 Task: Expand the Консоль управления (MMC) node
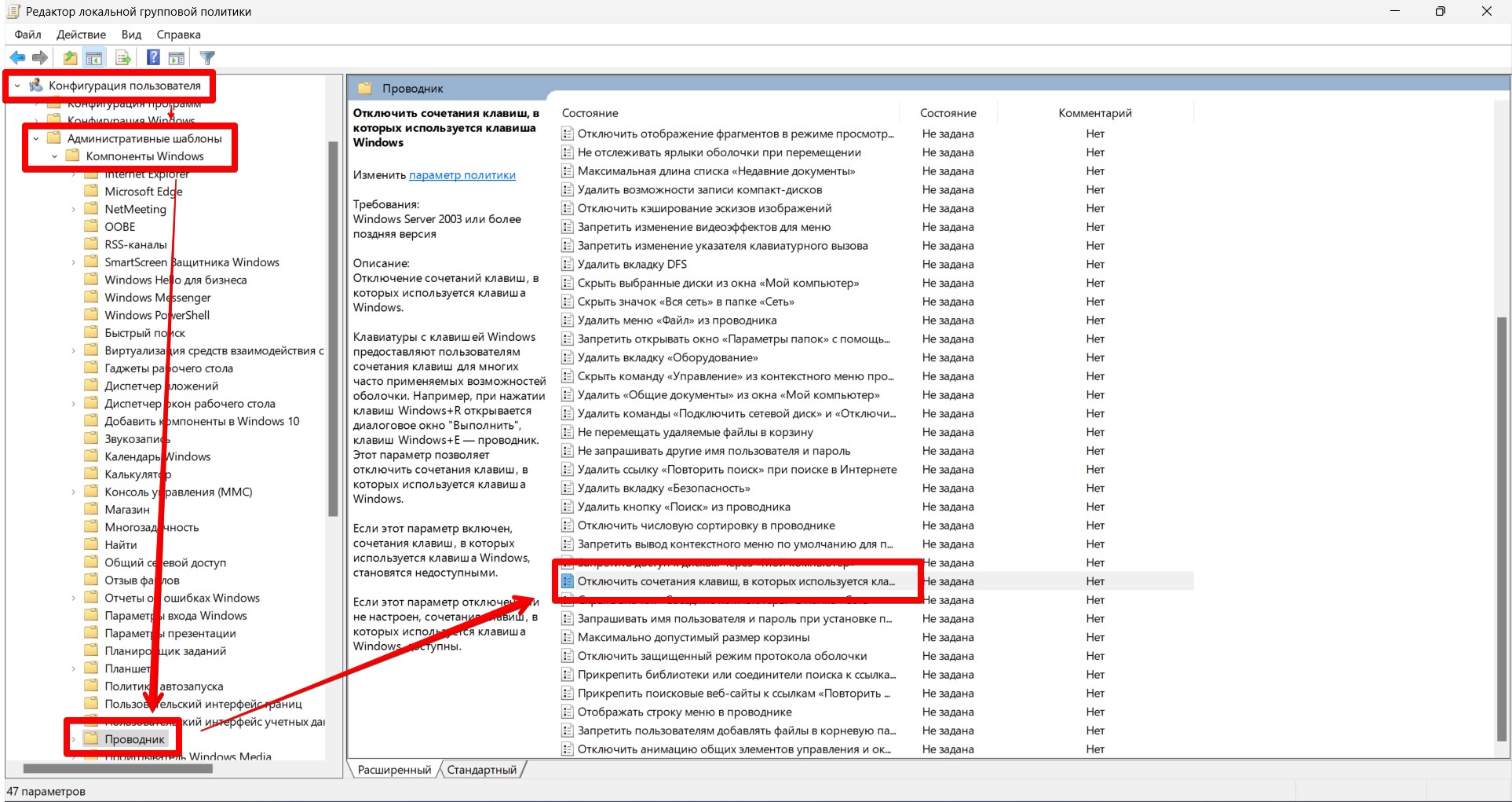74,492
